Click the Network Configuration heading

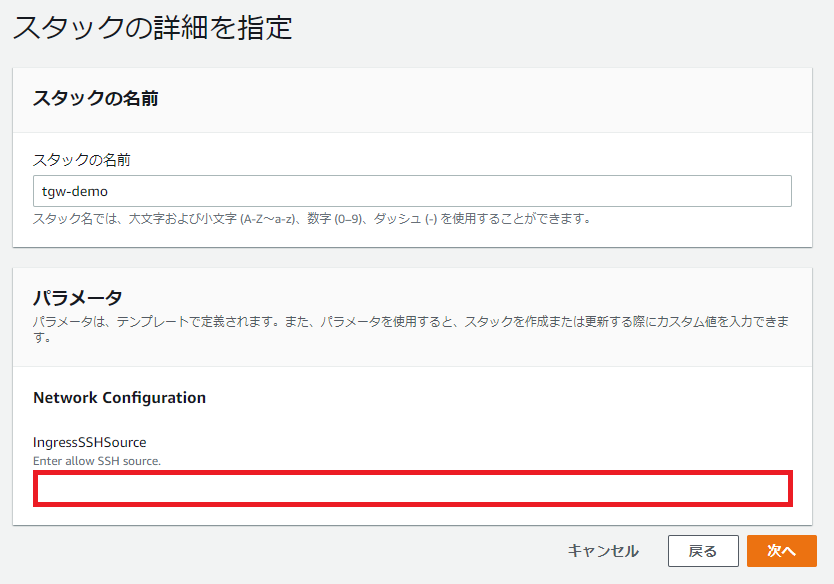click(119, 397)
